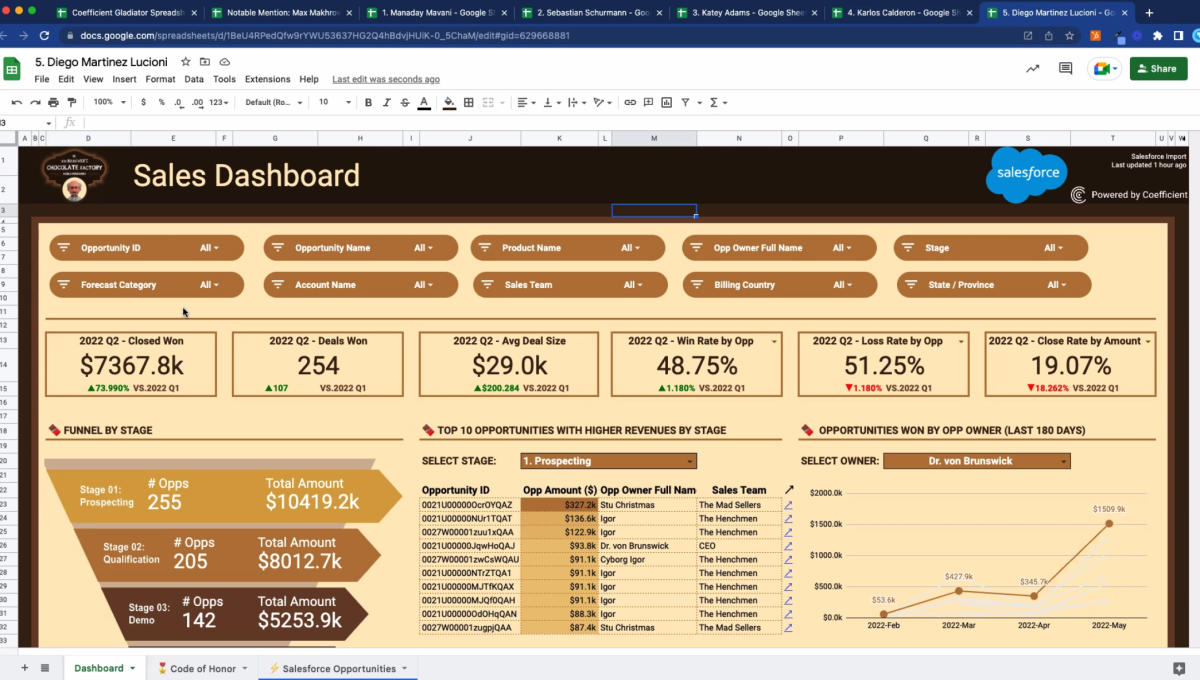The width and height of the screenshot is (1200, 680).
Task: Toggle strikethrough formatting
Action: click(x=405, y=102)
